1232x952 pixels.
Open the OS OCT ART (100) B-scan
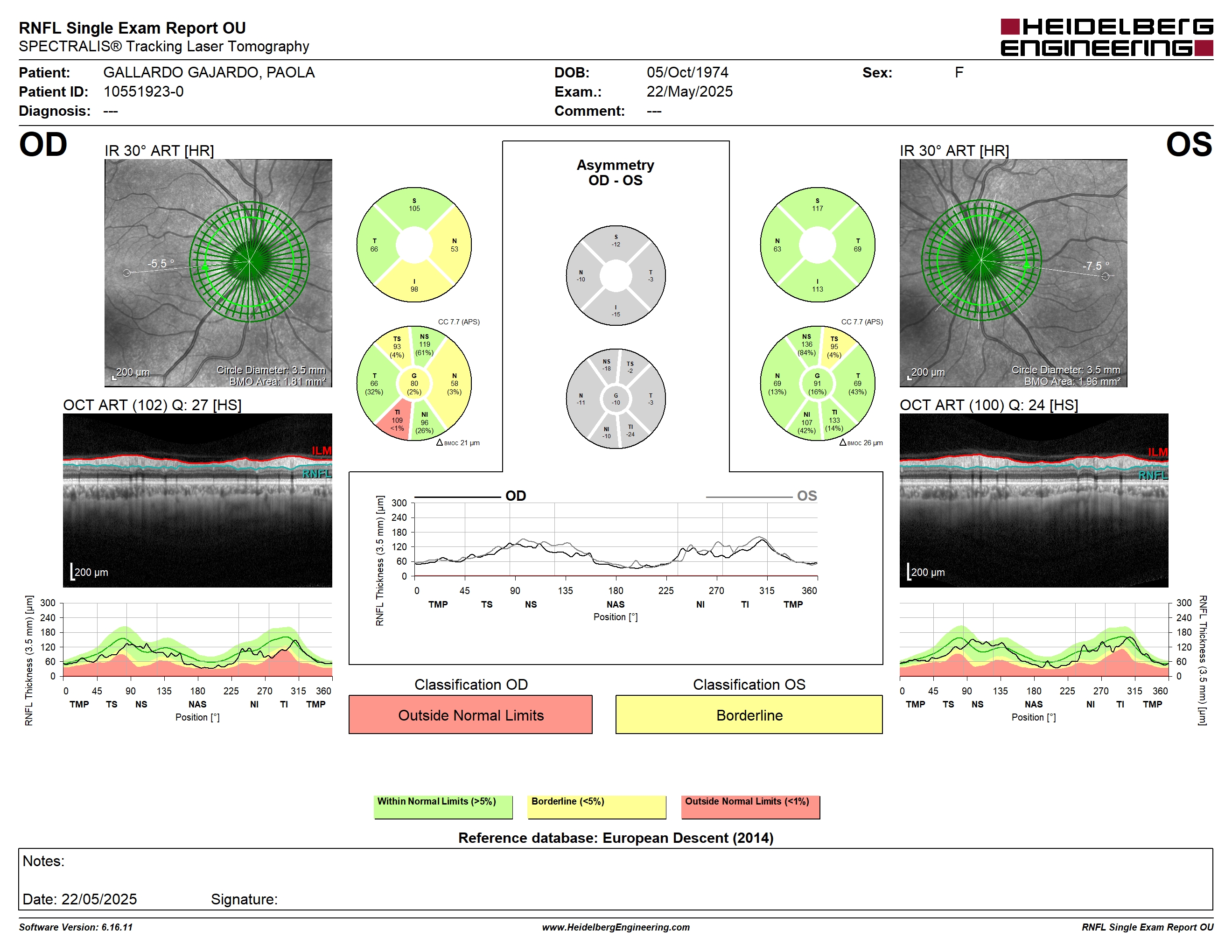click(x=1034, y=501)
